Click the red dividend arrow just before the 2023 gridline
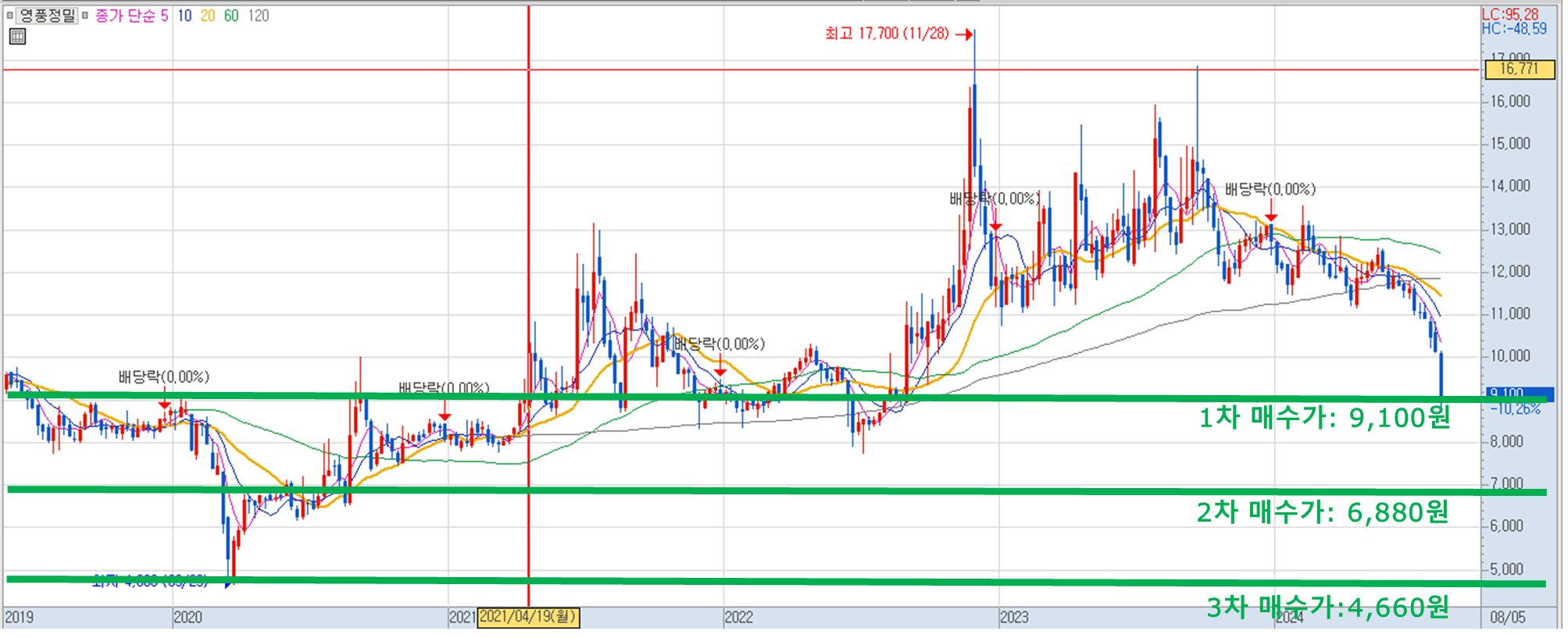This screenshot has height=638, width=1568. pyautogui.click(x=995, y=221)
